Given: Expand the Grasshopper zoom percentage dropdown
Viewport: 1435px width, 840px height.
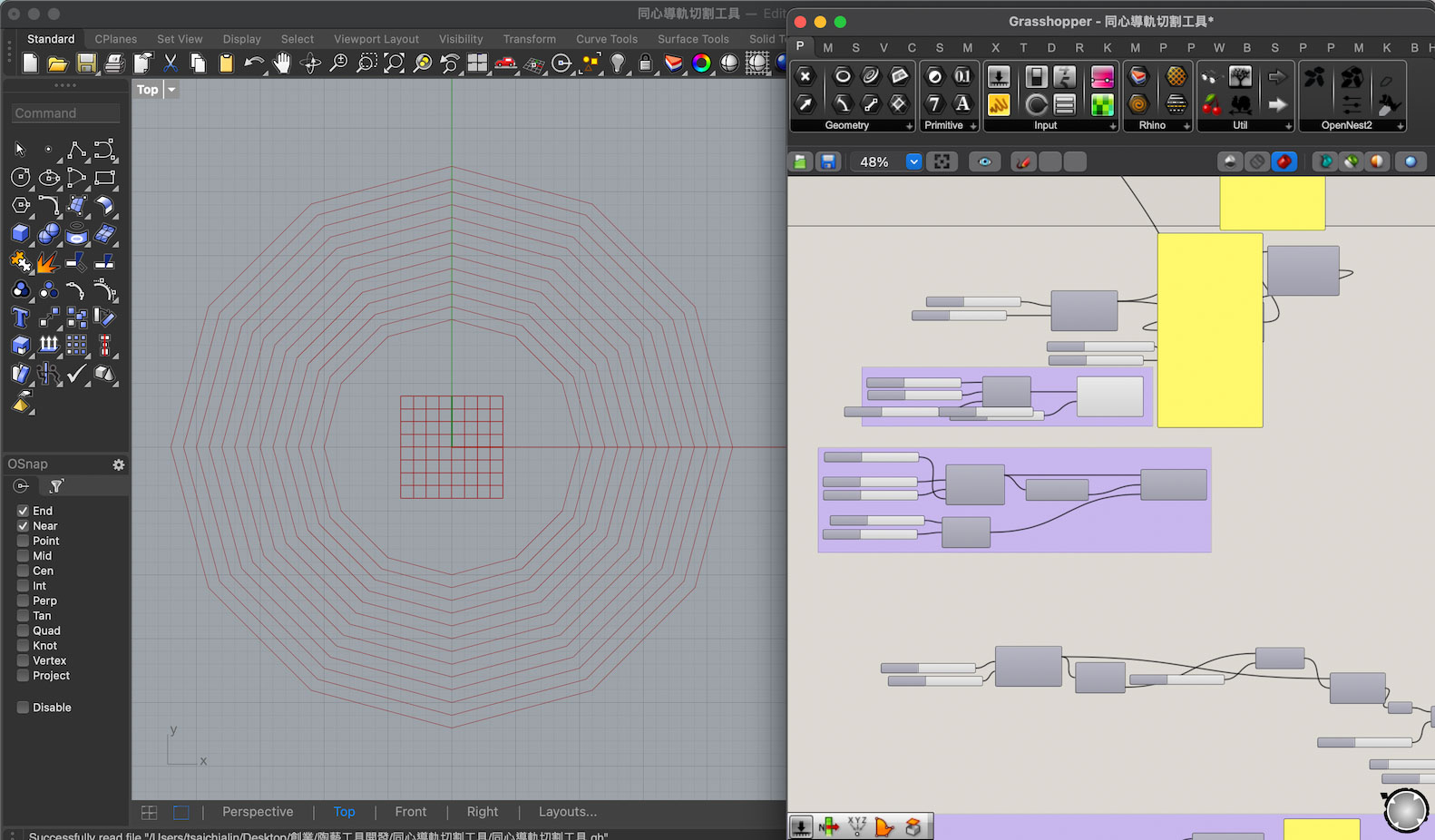Looking at the screenshot, I should coord(913,161).
